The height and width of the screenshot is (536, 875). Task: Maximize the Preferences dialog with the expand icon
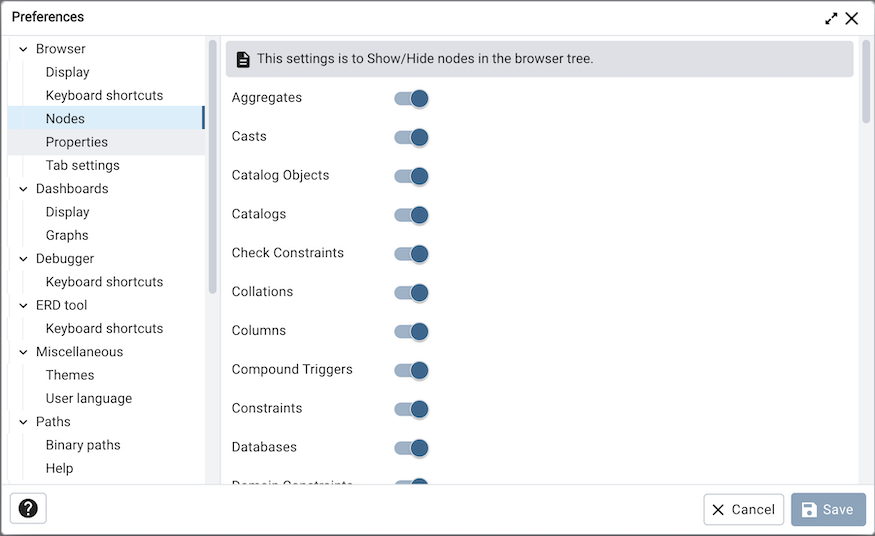point(831,18)
